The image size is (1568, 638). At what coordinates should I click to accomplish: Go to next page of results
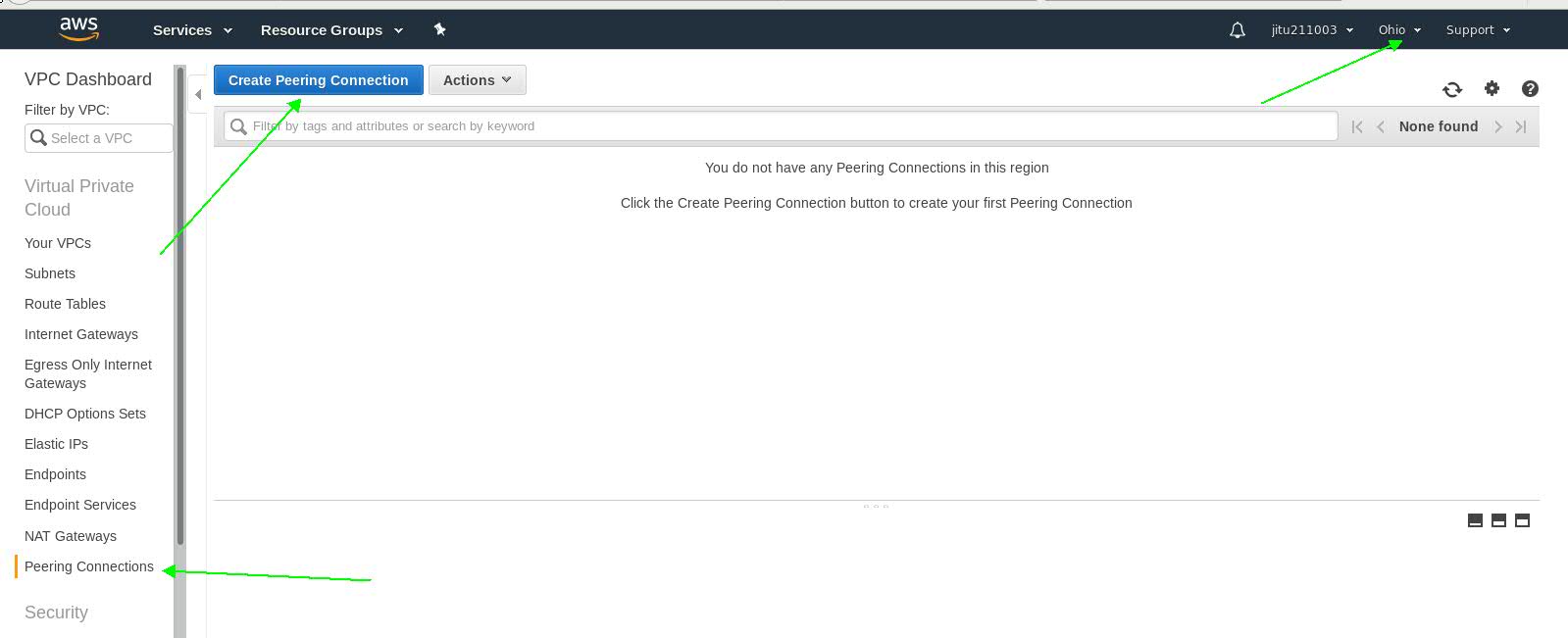click(x=1498, y=126)
